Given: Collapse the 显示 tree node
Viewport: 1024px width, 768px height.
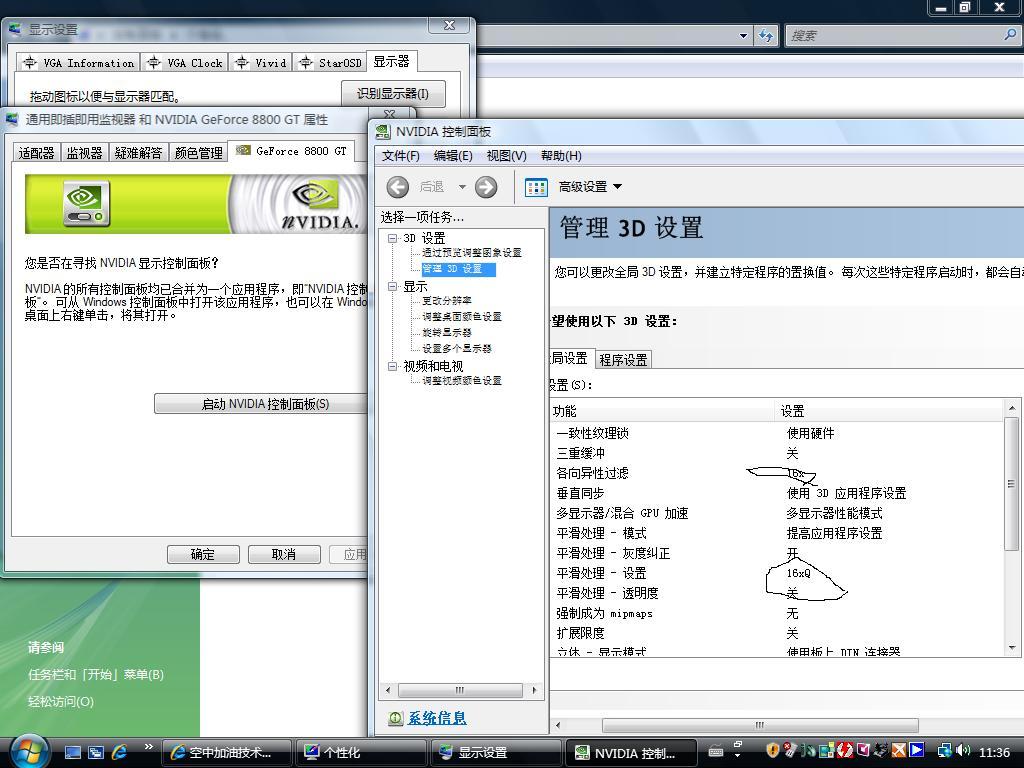Looking at the screenshot, I should click(392, 287).
